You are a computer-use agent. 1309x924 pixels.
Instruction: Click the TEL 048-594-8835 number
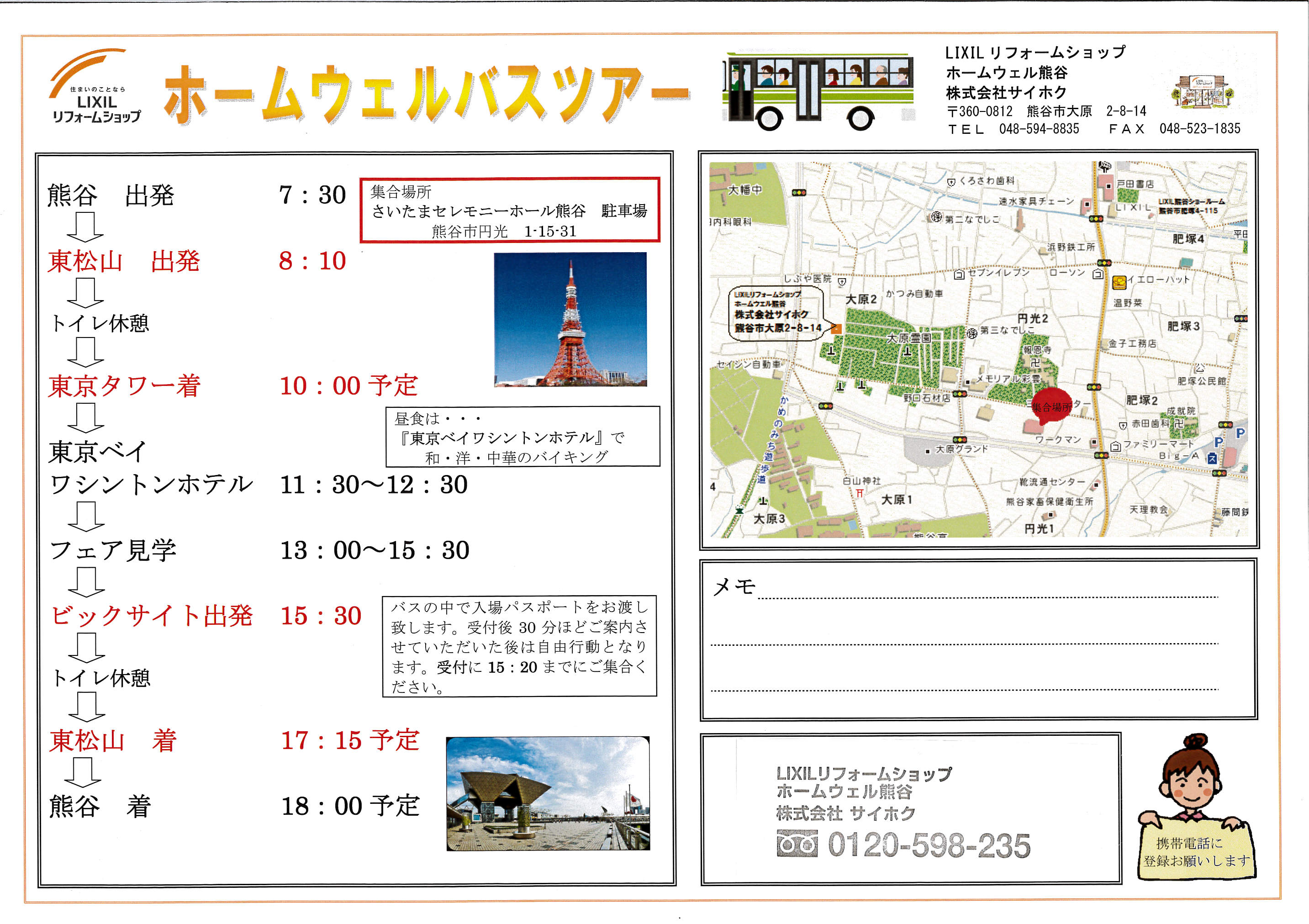(1038, 129)
